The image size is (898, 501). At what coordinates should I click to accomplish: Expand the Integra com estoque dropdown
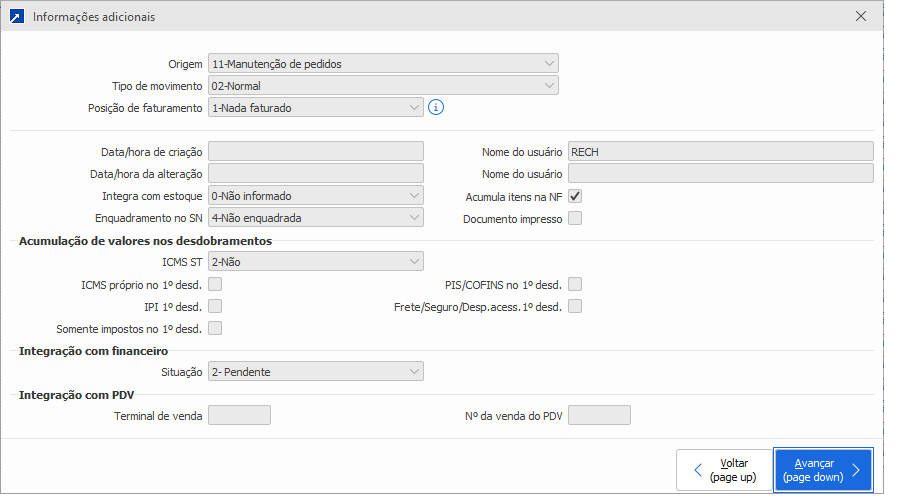[x=316, y=196]
